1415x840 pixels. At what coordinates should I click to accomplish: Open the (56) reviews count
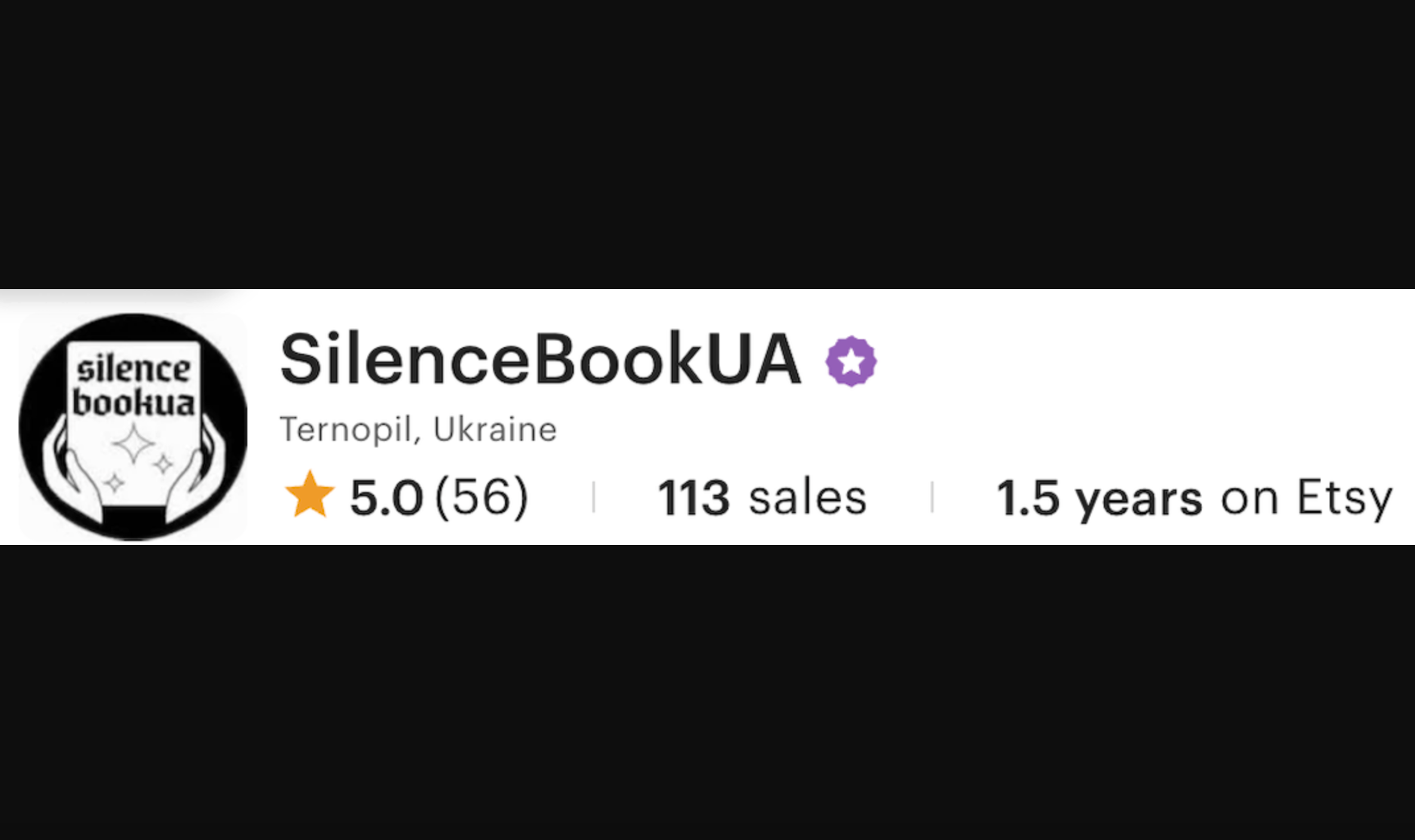point(482,497)
